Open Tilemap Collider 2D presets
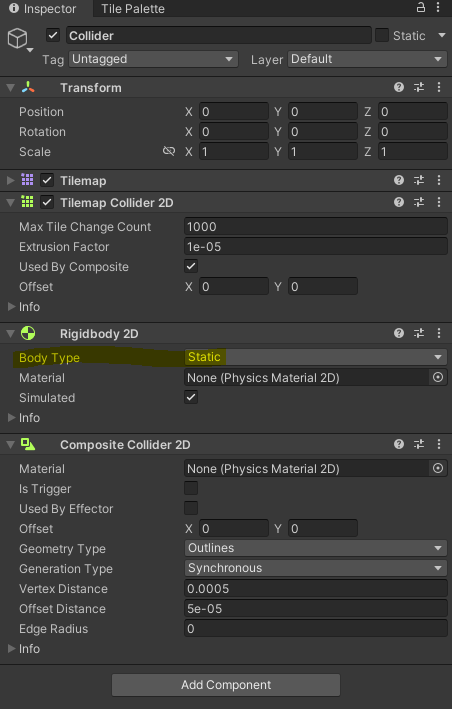 pyautogui.click(x=419, y=202)
